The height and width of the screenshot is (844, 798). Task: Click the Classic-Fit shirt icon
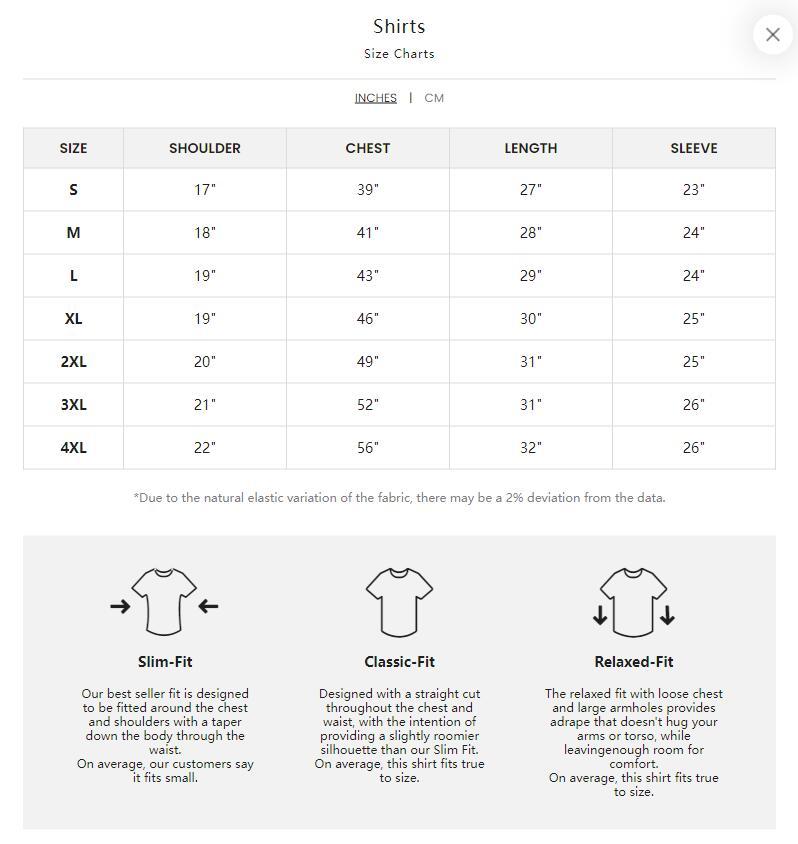click(399, 600)
